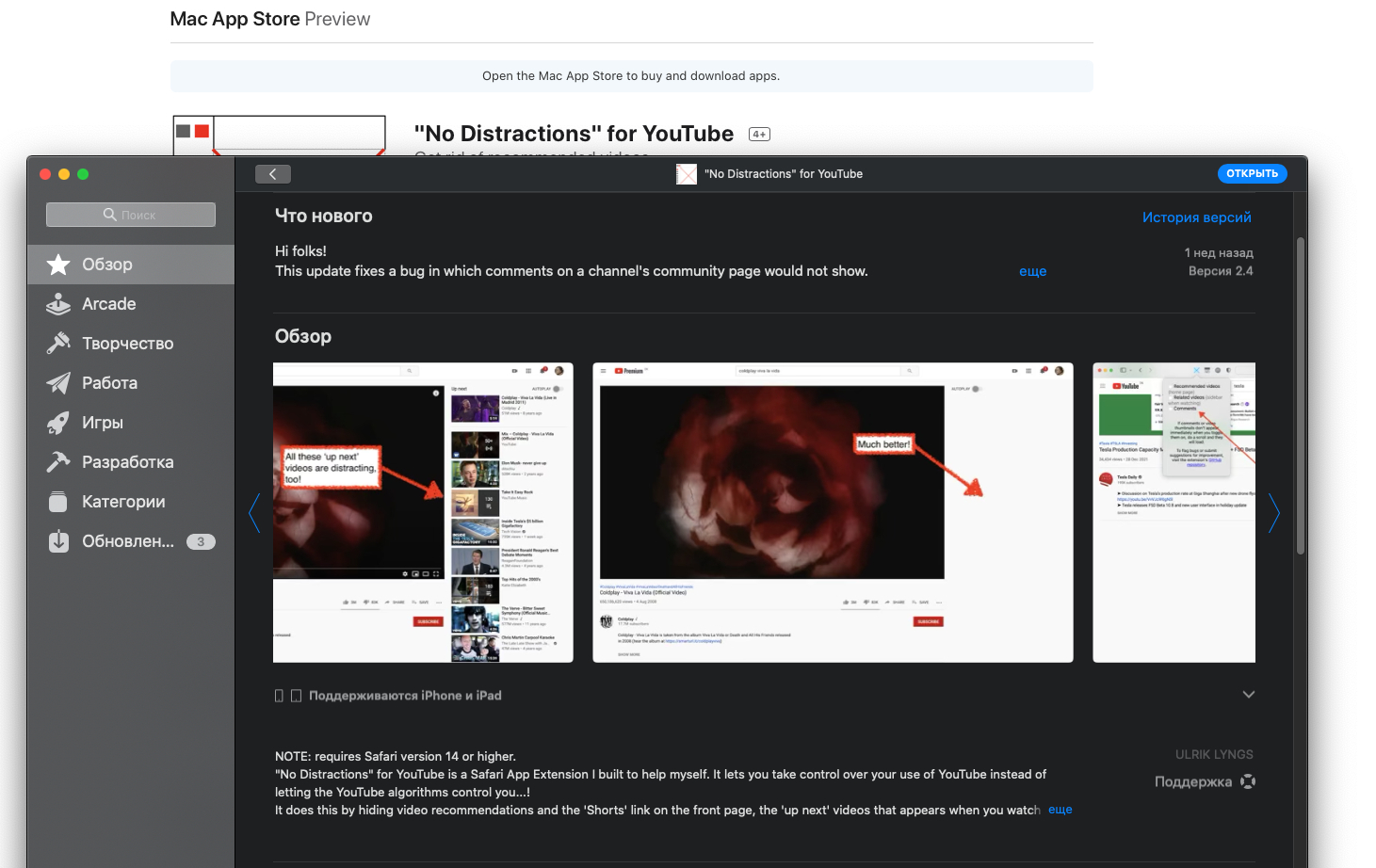The height and width of the screenshot is (868, 1376).
Task: Expand What's New text with еще
Action: [x=1033, y=271]
